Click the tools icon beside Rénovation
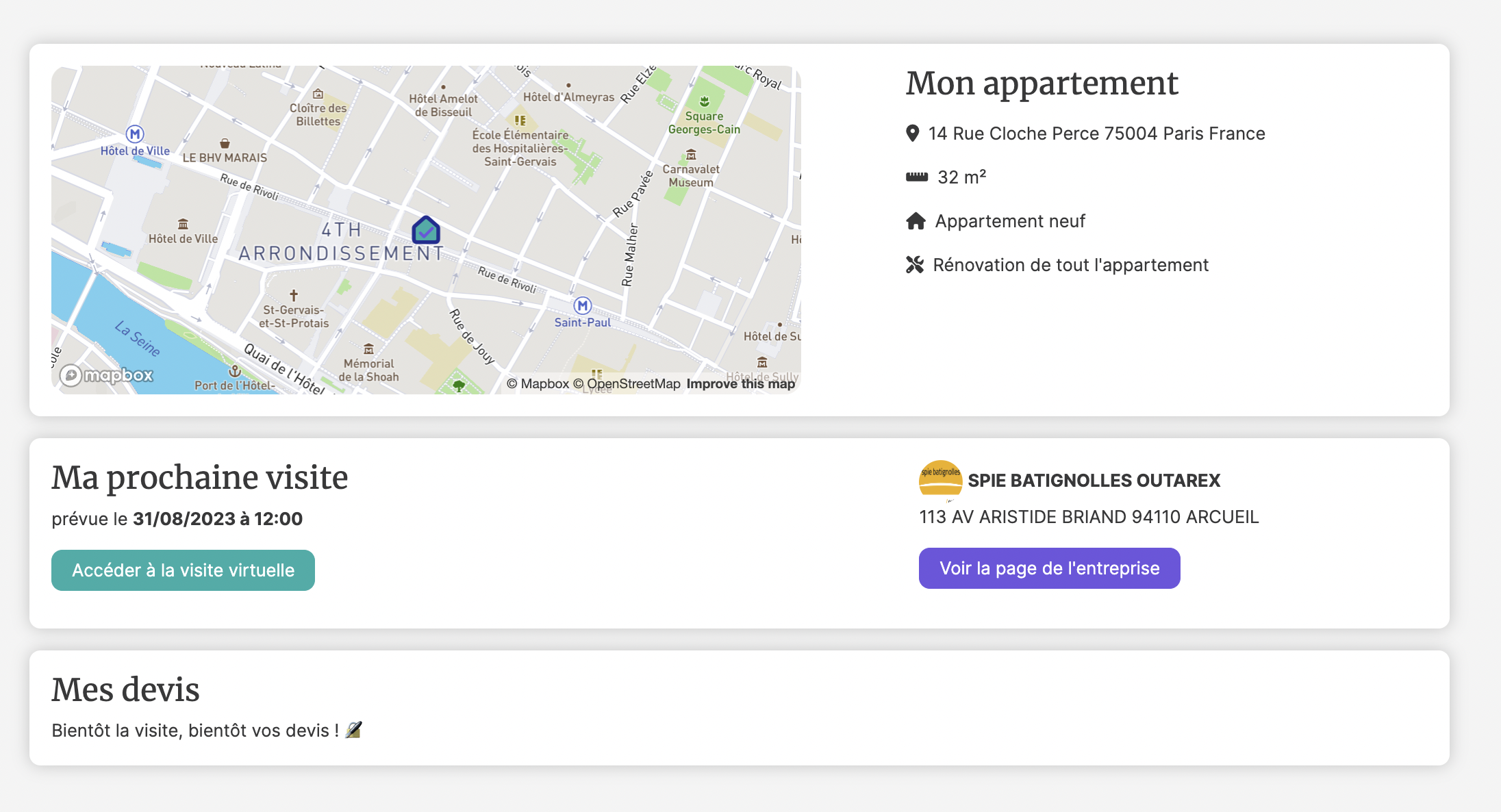 point(915,265)
